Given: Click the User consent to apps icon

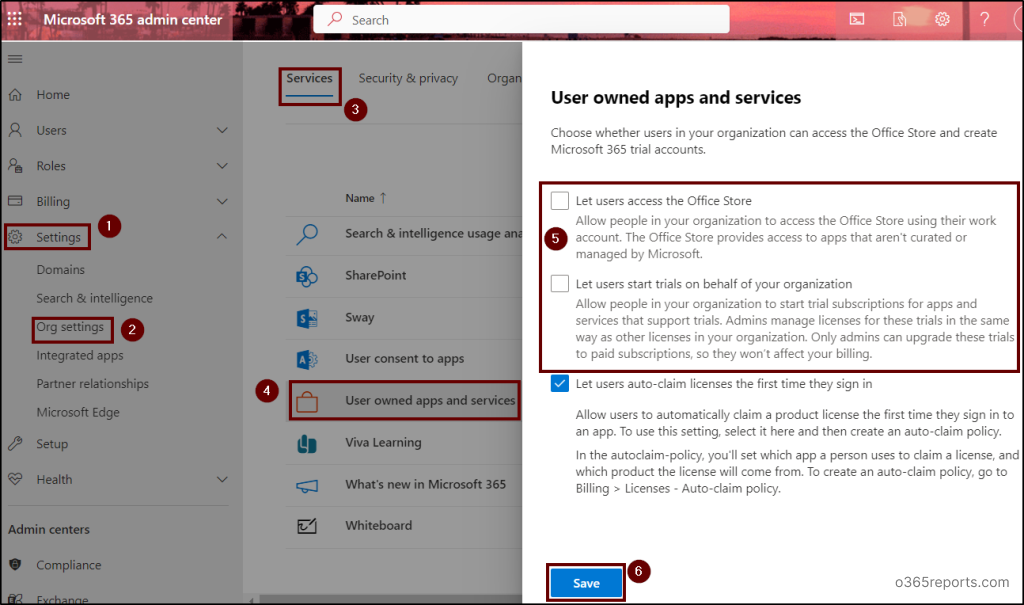Looking at the screenshot, I should coord(307,359).
